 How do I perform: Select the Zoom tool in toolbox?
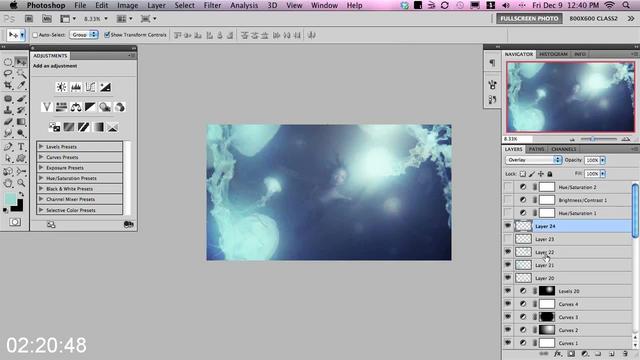(21, 183)
